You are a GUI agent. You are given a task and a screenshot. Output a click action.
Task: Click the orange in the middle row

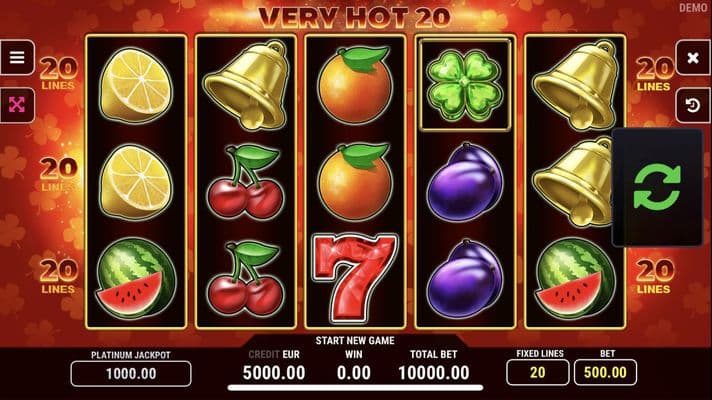click(x=356, y=183)
